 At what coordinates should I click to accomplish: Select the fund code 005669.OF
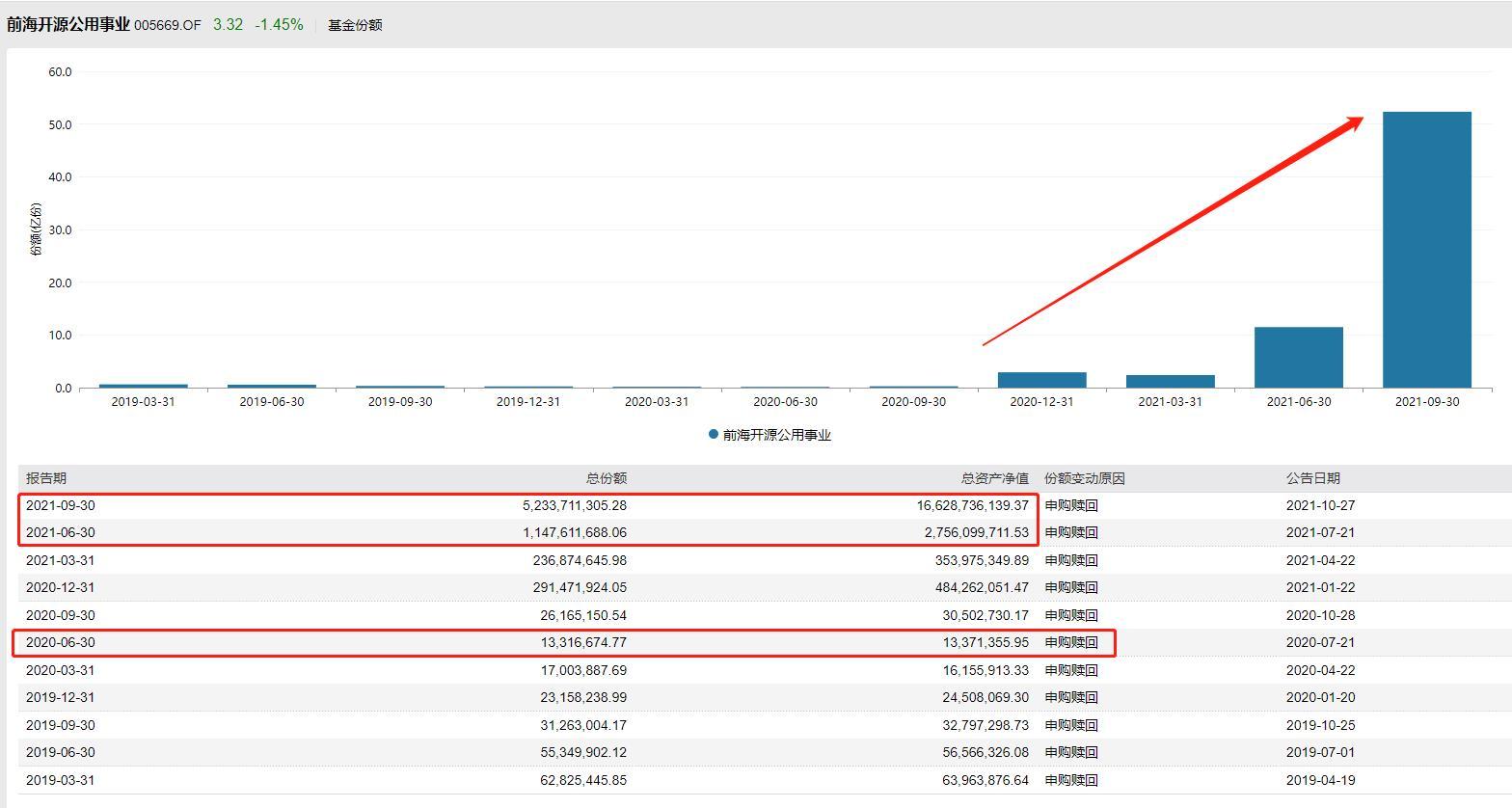(x=168, y=25)
